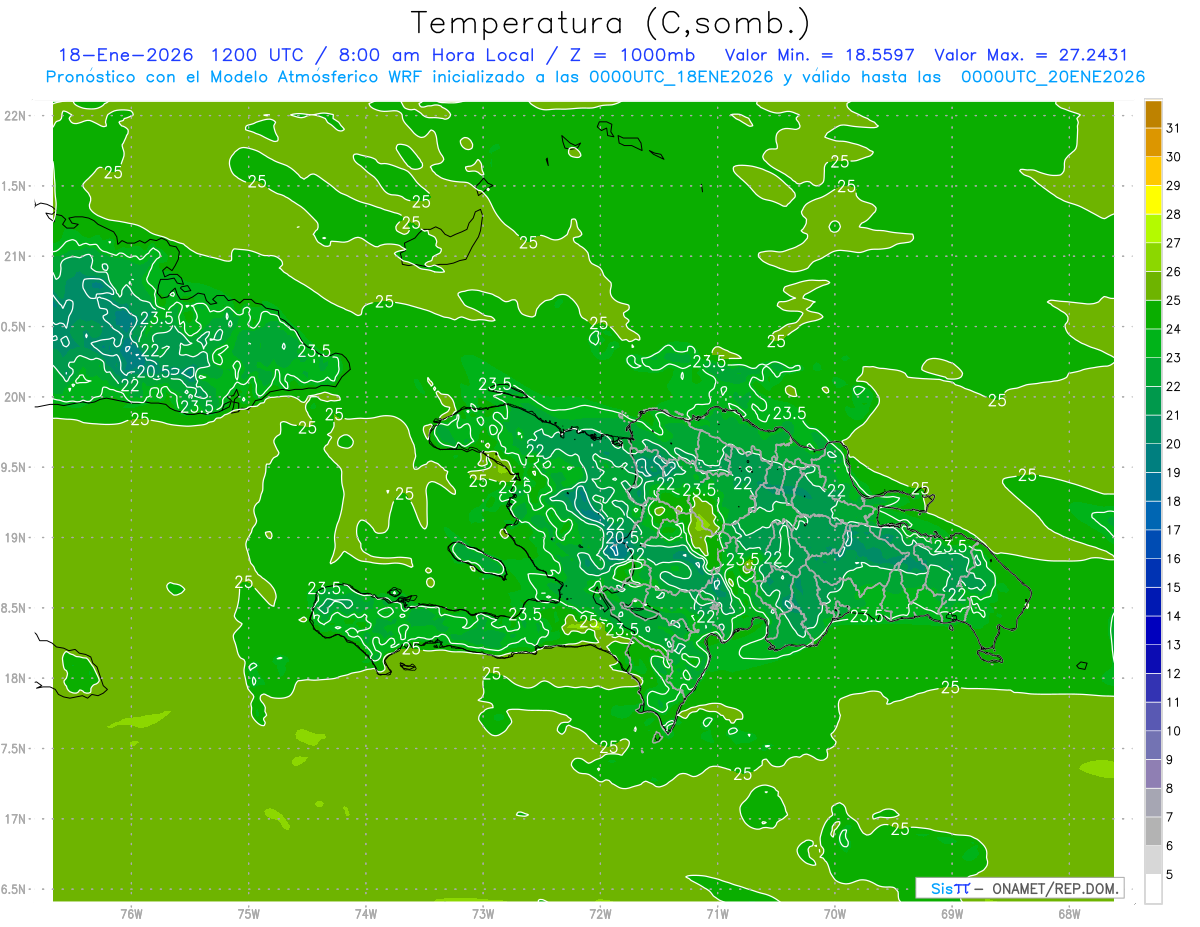
Task: Click the blue legend swatch between 15 and 16
Action: click(x=1153, y=573)
